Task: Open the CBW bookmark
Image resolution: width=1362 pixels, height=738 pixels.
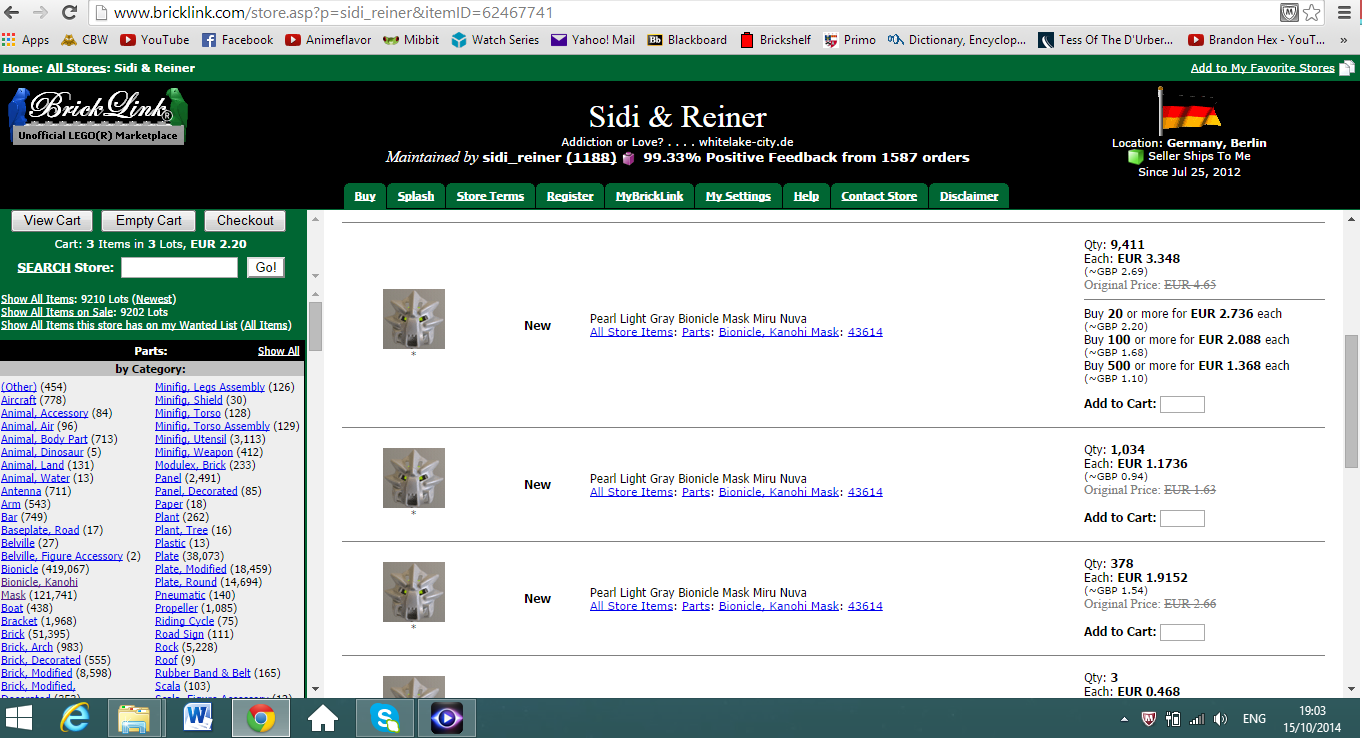Action: coord(85,40)
